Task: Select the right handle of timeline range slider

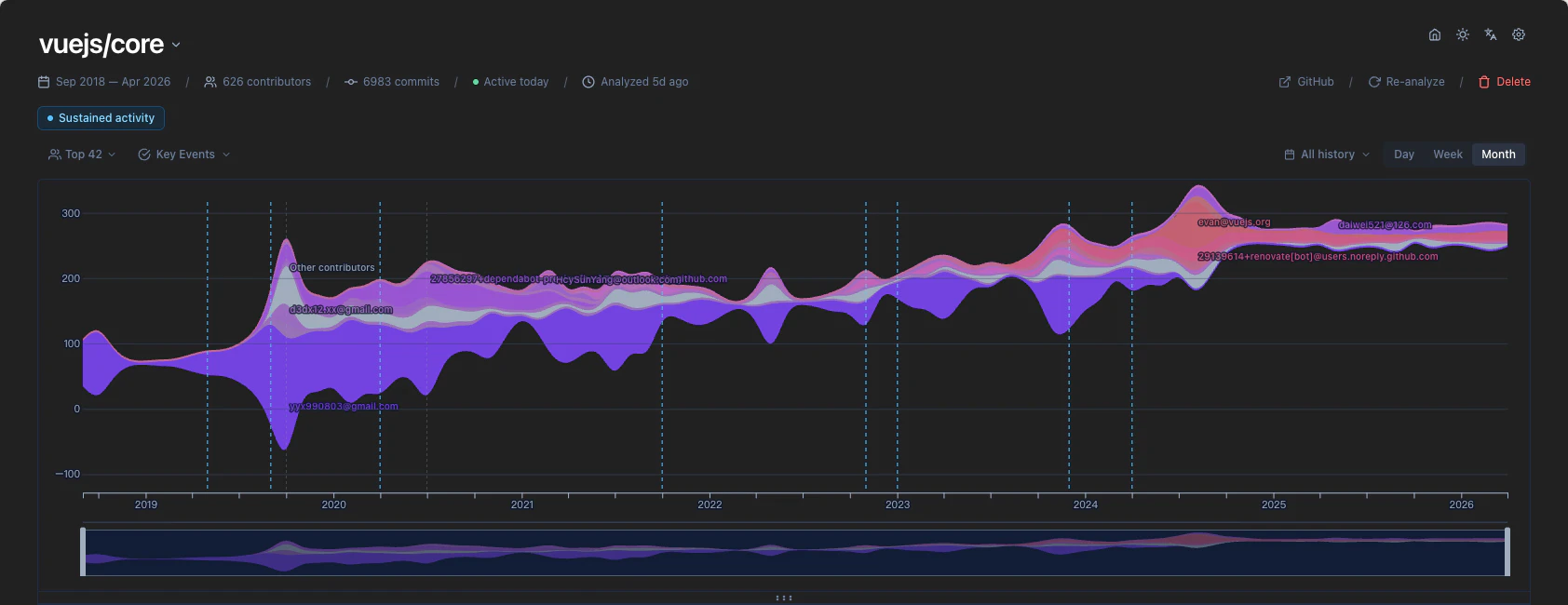Action: [x=1507, y=552]
